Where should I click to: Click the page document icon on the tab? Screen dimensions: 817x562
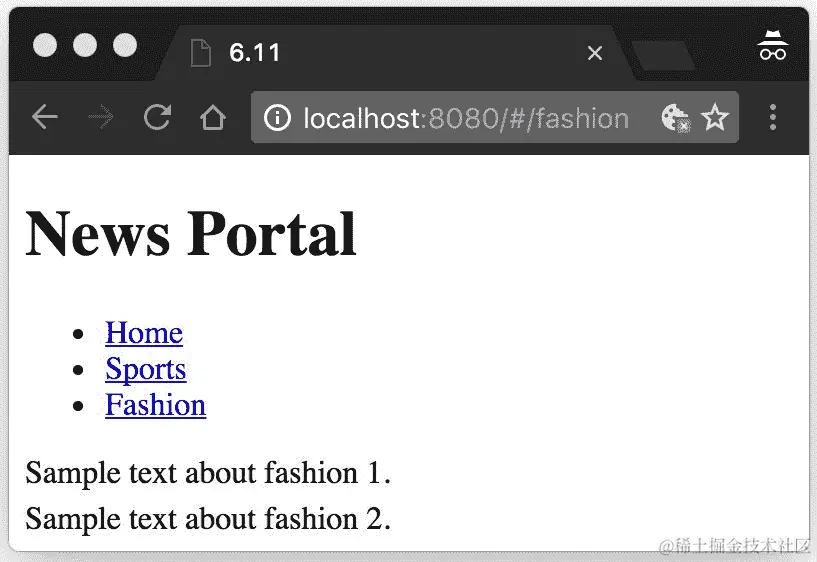pos(201,53)
